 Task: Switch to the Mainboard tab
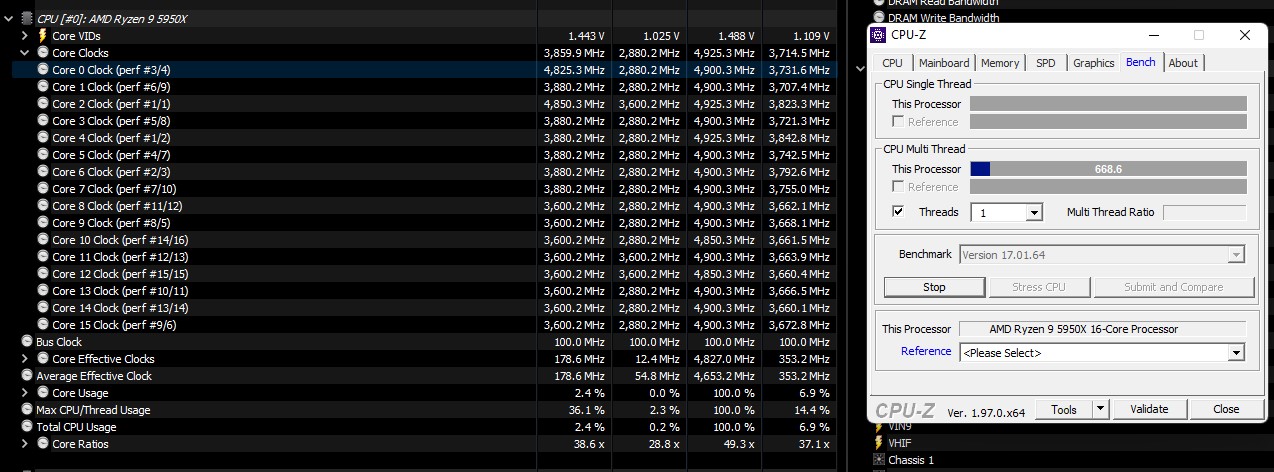944,63
